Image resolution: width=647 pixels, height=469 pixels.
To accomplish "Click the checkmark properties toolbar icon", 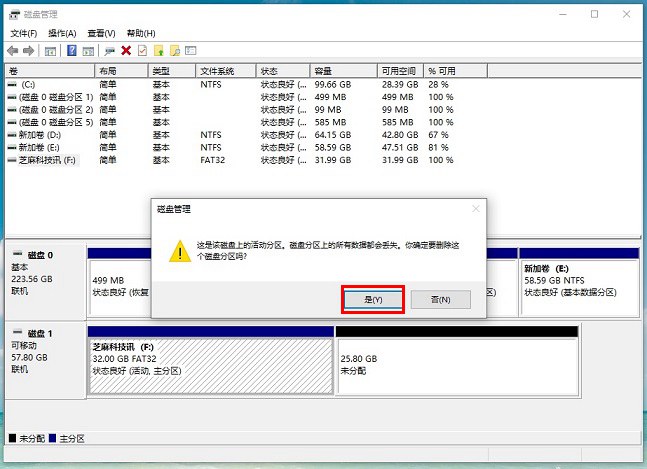I will point(142,50).
